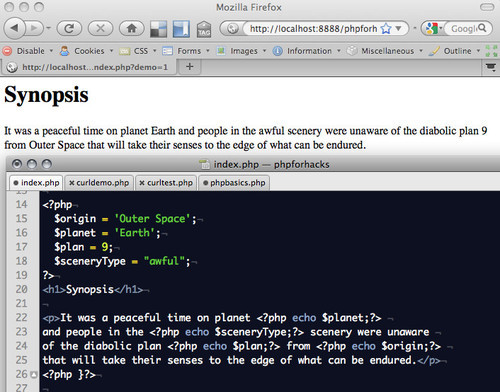This screenshot has height=392, width=500.
Task: Click the 'Outer Space' string on line 15
Action: tap(152, 219)
